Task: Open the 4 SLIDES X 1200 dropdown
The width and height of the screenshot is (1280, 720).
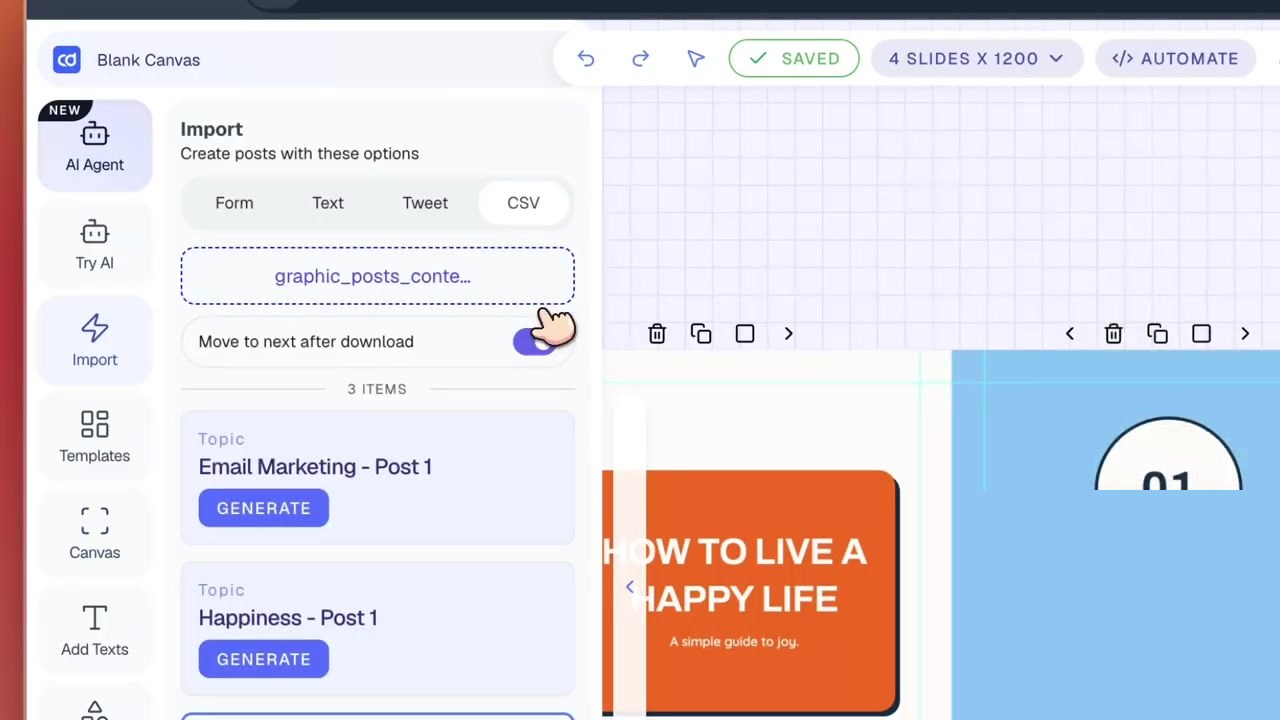Action: 976,59
